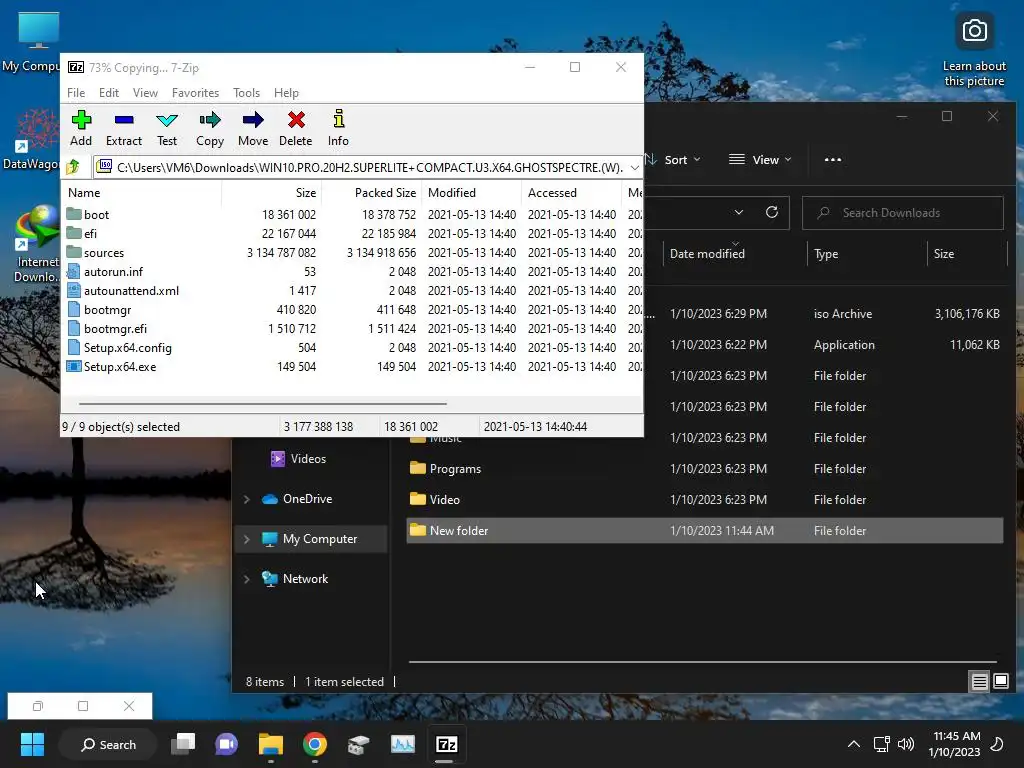The width and height of the screenshot is (1024, 768).
Task: Open the Help menu in 7-Zip
Action: coord(286,93)
